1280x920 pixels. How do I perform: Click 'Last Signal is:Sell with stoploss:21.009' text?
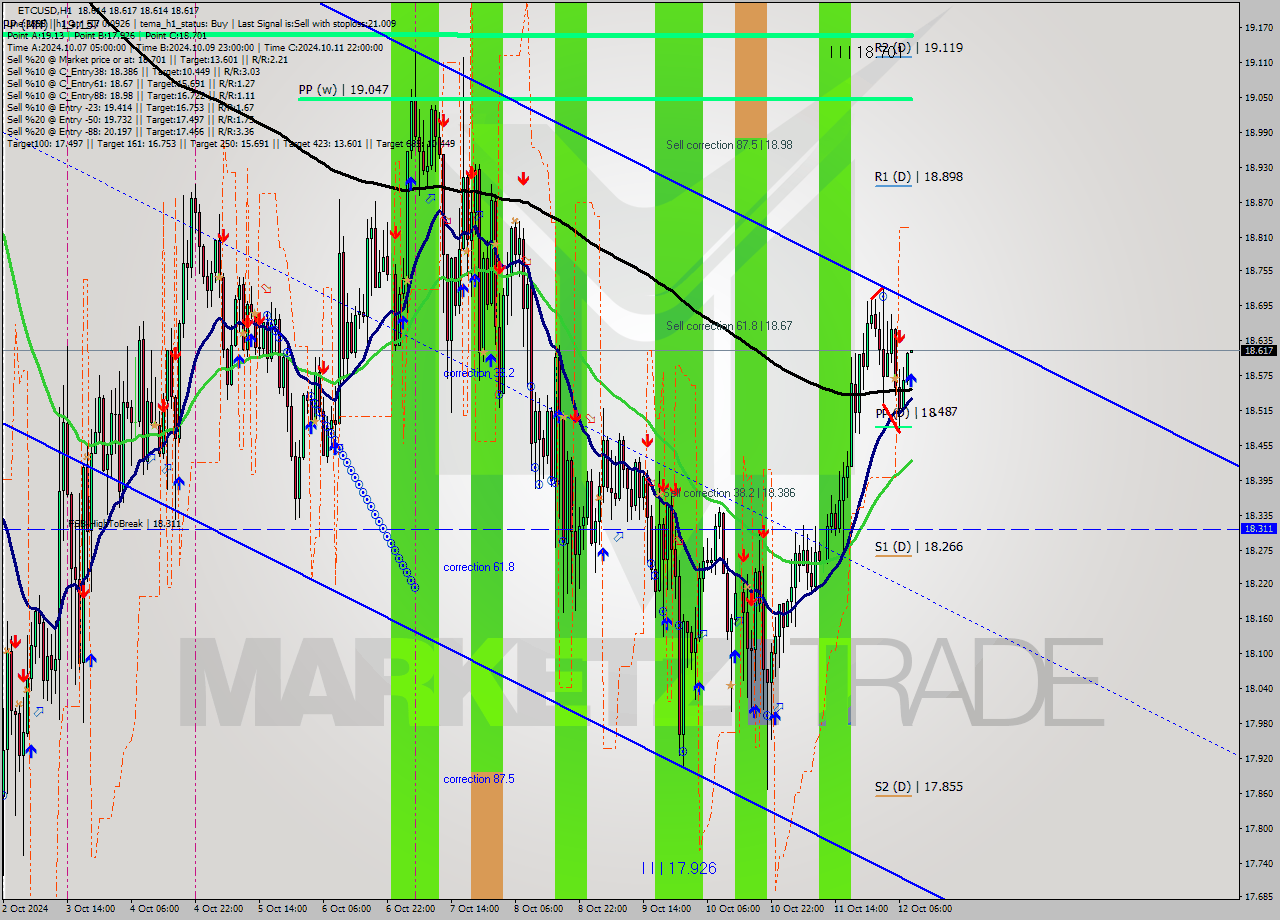[317, 23]
